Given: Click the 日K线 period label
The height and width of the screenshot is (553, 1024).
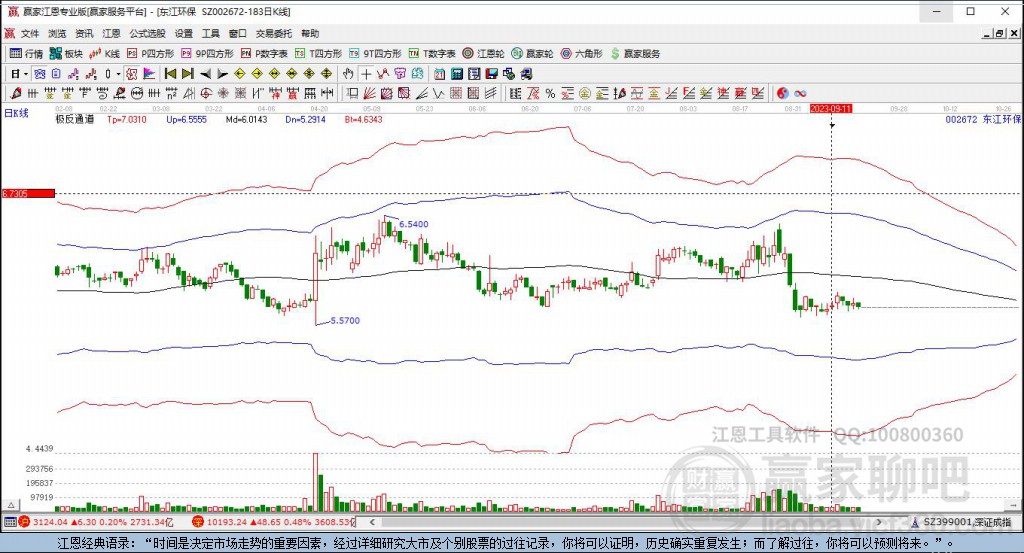Looking at the screenshot, I should coord(16,113).
